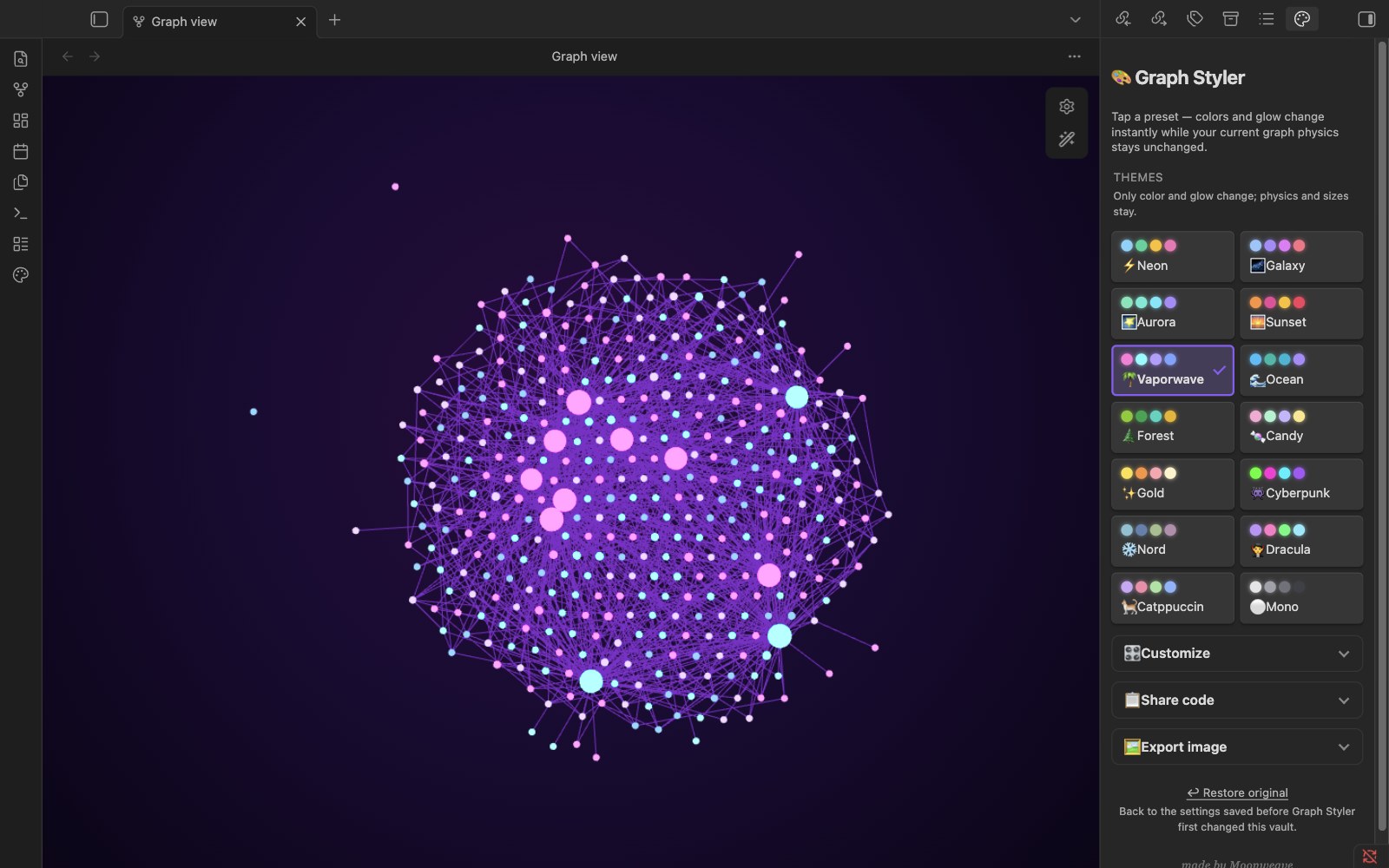The image size is (1389, 868).
Task: Open the archive box panel icon
Action: [1230, 19]
